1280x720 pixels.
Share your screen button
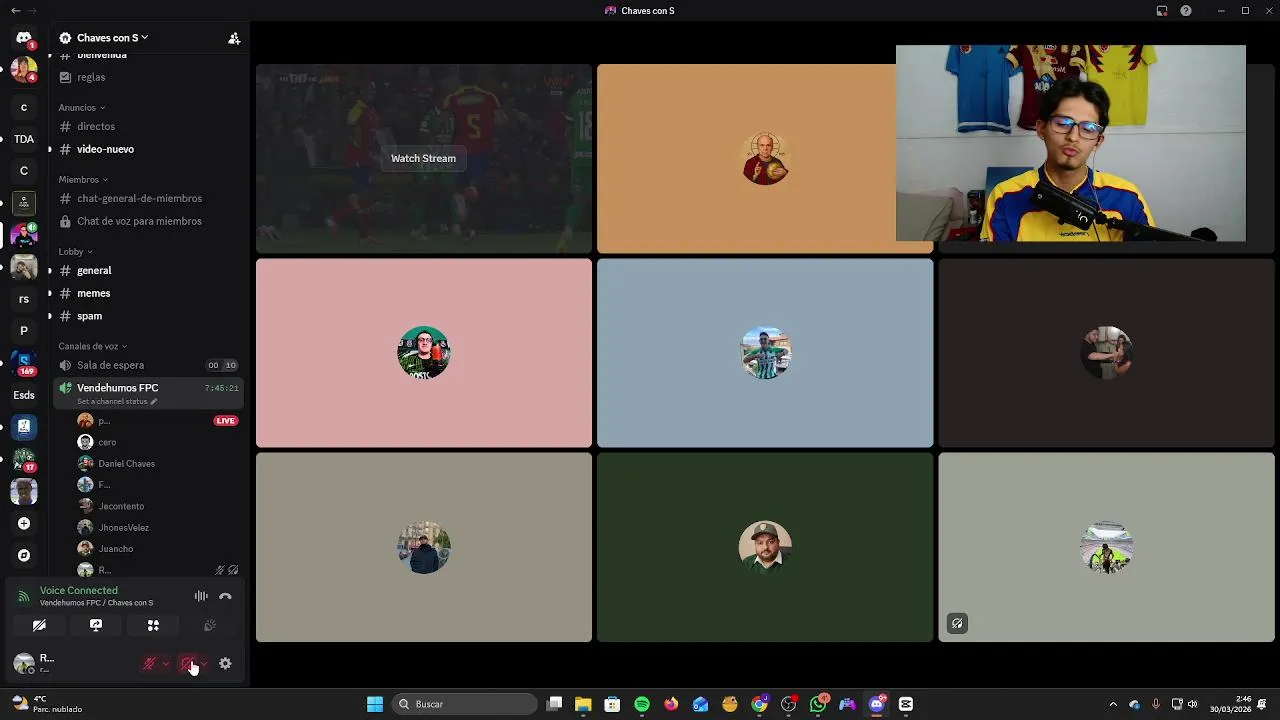pyautogui.click(x=96, y=625)
